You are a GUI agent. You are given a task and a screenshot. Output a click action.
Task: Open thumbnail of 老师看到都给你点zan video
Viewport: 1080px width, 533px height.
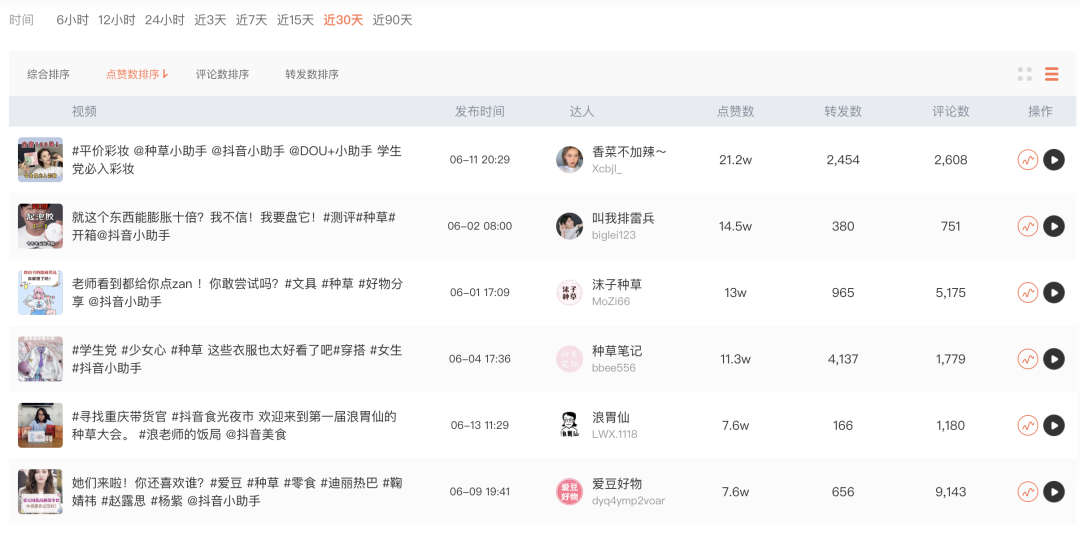point(41,293)
